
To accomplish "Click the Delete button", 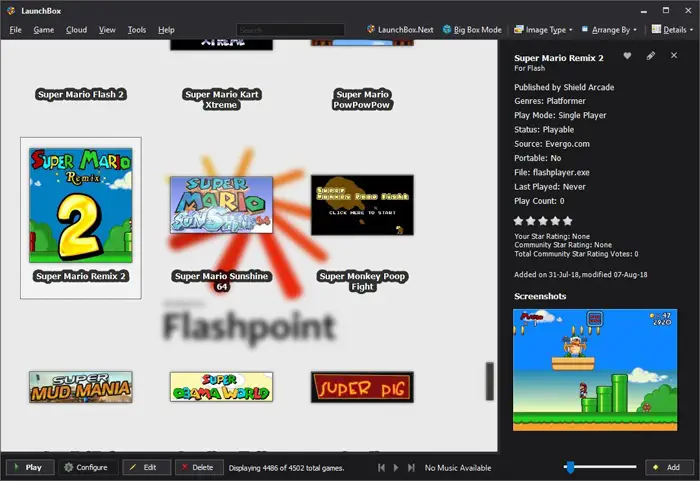I will coord(199,467).
